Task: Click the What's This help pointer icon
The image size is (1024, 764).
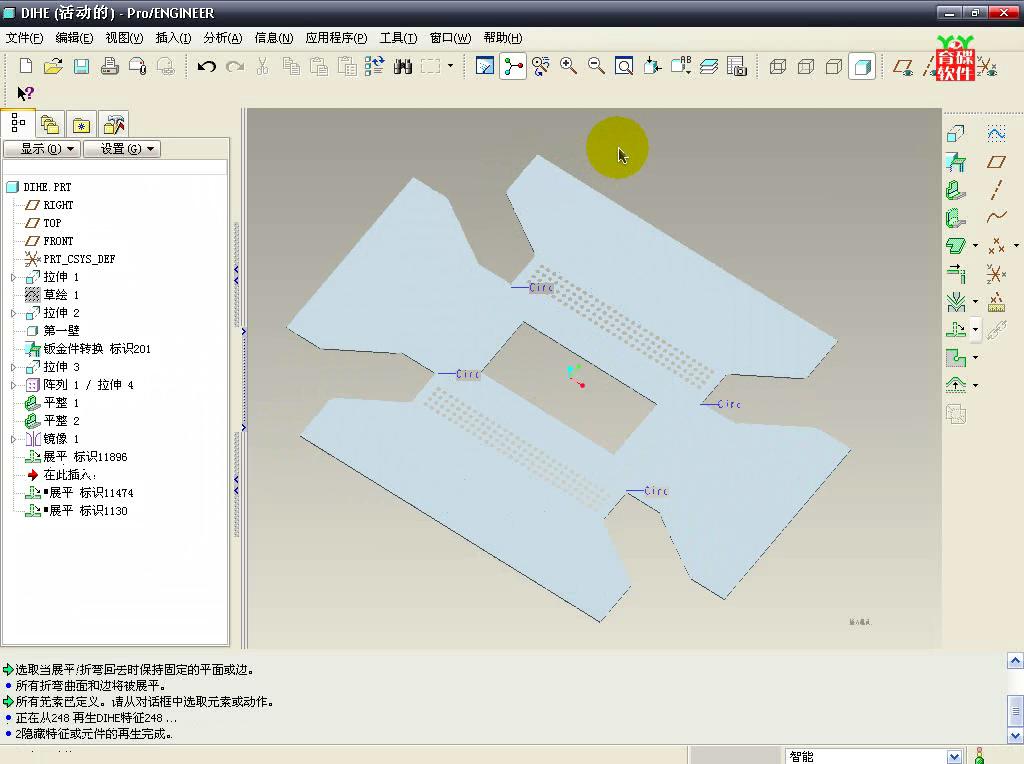Action: (x=25, y=93)
